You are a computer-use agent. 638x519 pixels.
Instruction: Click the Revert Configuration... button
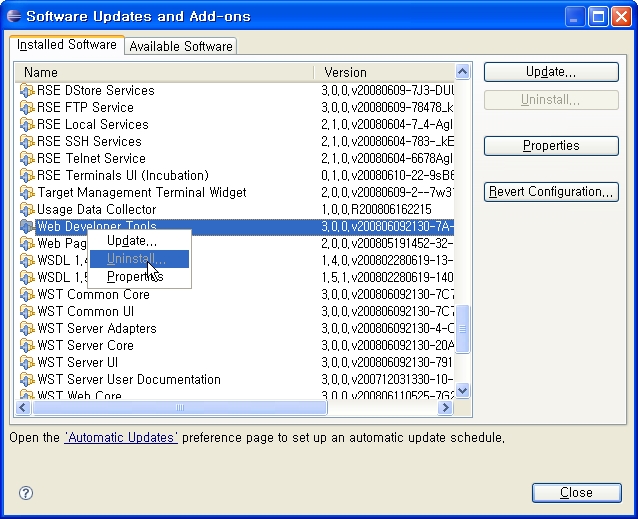(x=551, y=192)
